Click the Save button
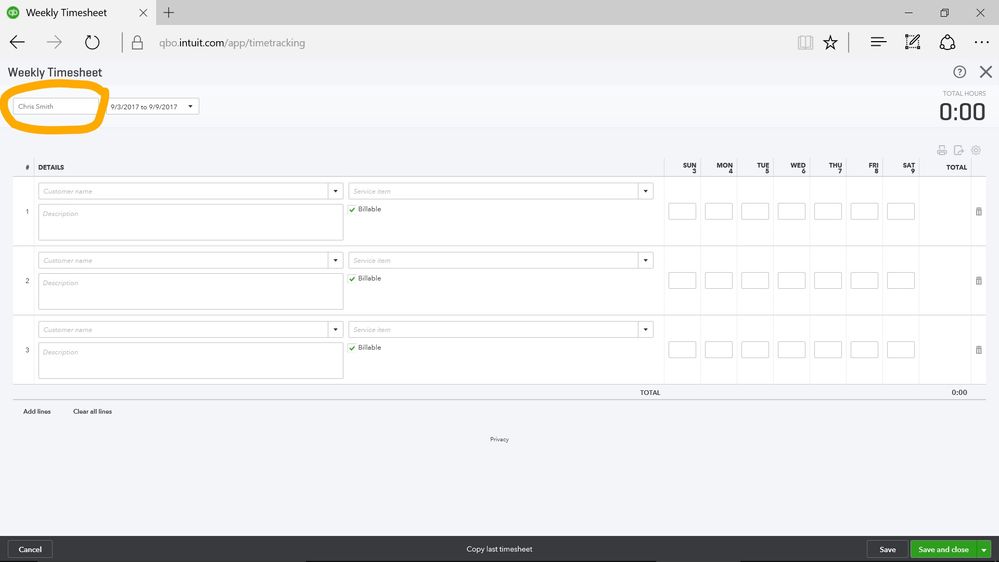 point(887,549)
